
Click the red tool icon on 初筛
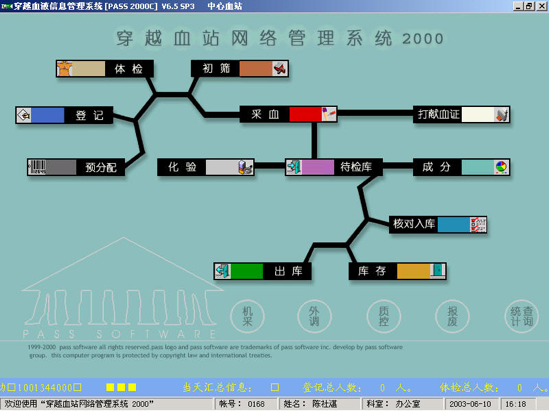coord(280,69)
